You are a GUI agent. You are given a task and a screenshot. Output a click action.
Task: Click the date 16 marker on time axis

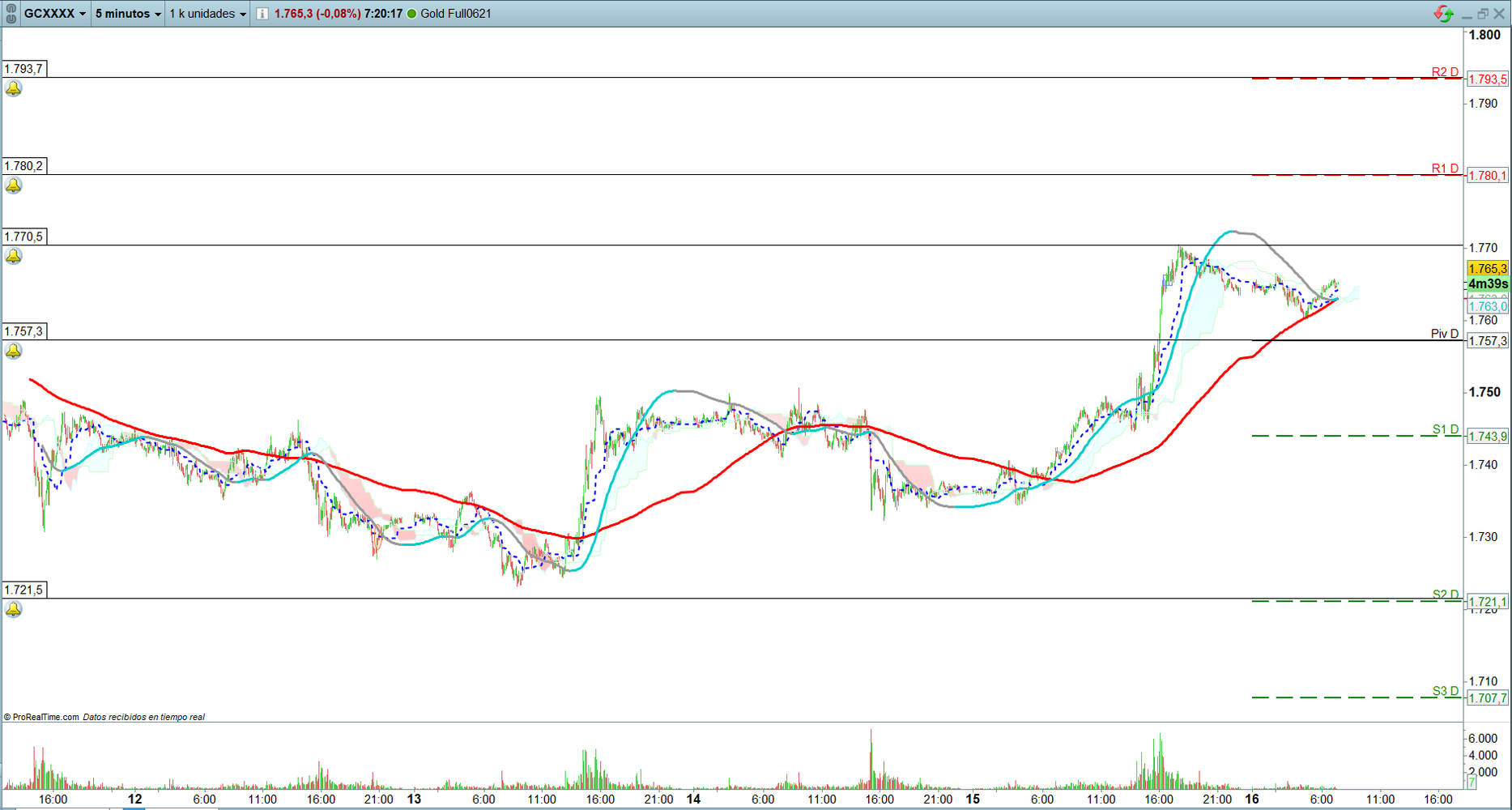point(1252,799)
